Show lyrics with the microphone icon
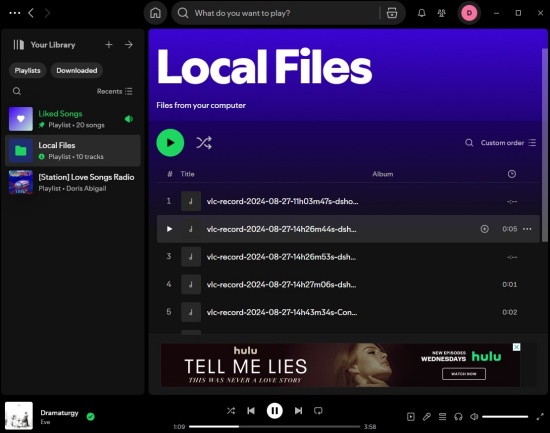Viewport: 550px width, 433px height. click(427, 417)
